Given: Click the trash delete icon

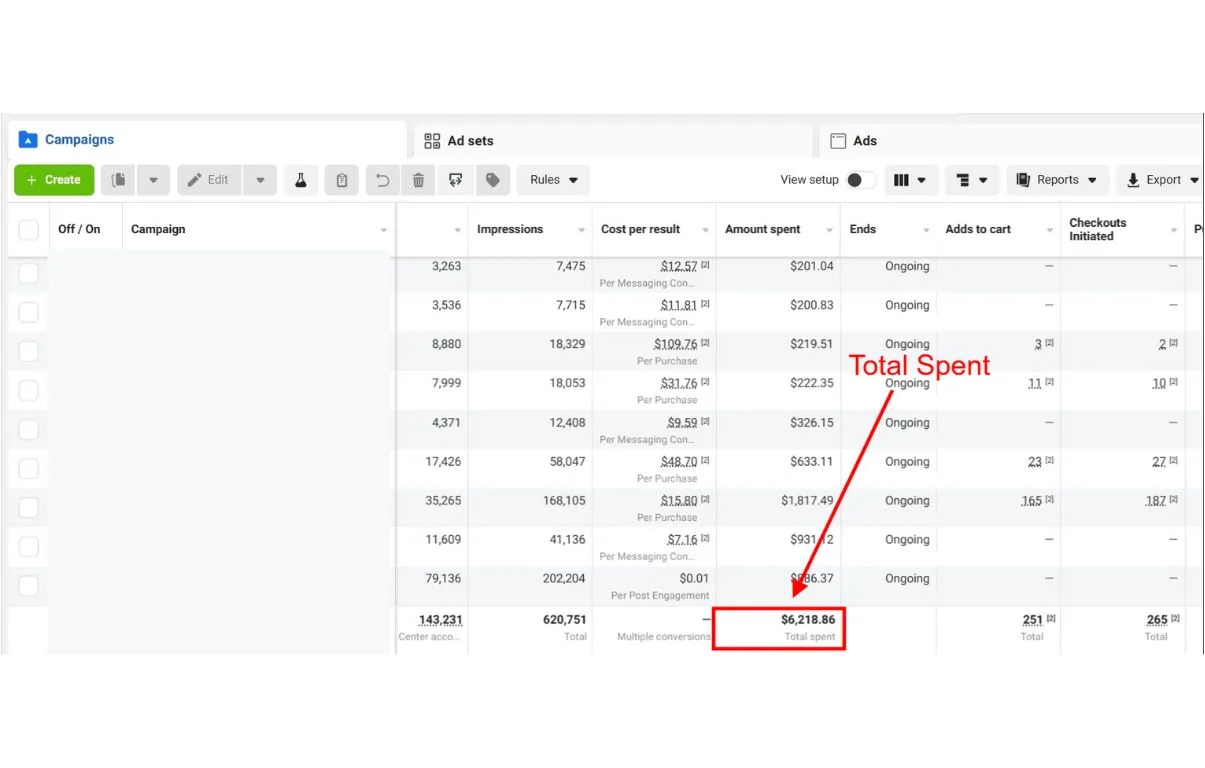Looking at the screenshot, I should tap(419, 180).
